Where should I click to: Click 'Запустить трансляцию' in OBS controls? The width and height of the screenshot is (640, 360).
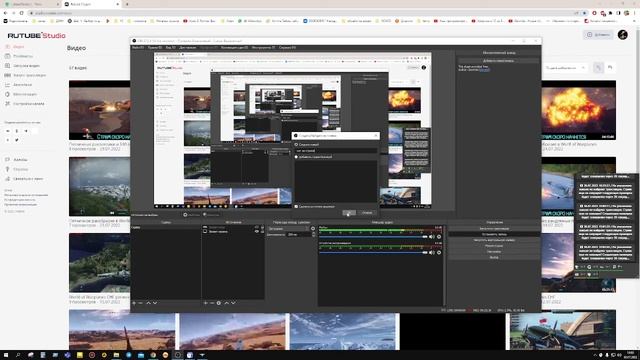494,229
